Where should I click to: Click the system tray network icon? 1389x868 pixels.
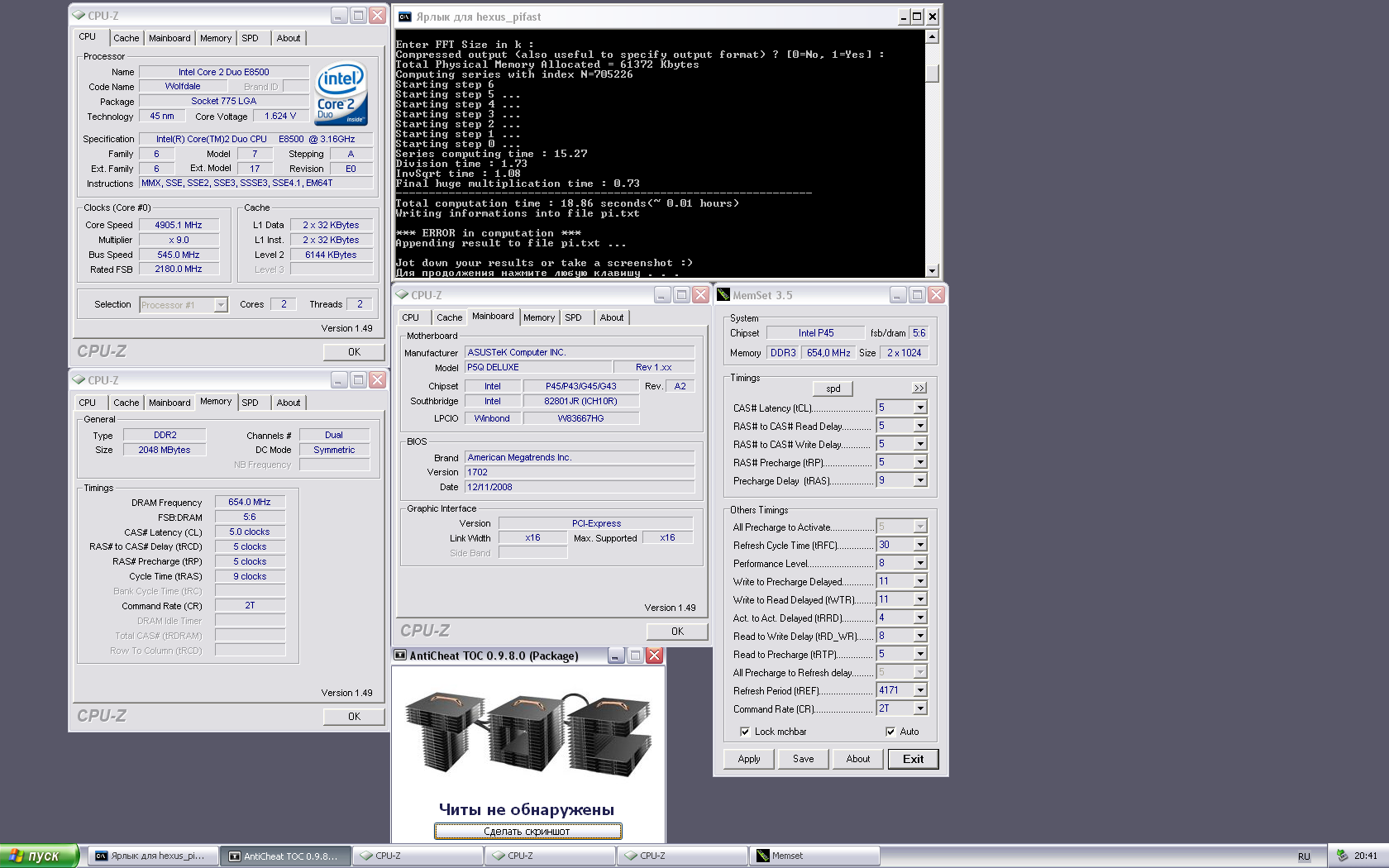coord(1342,856)
